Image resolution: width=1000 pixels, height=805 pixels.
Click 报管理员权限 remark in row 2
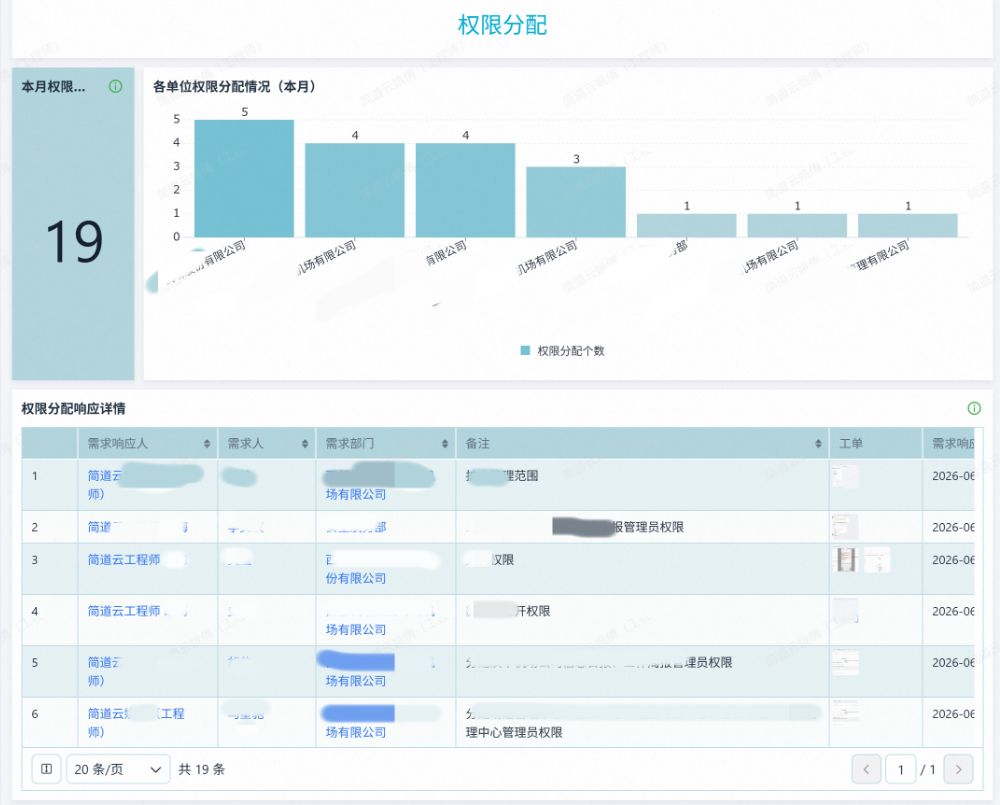[647, 527]
